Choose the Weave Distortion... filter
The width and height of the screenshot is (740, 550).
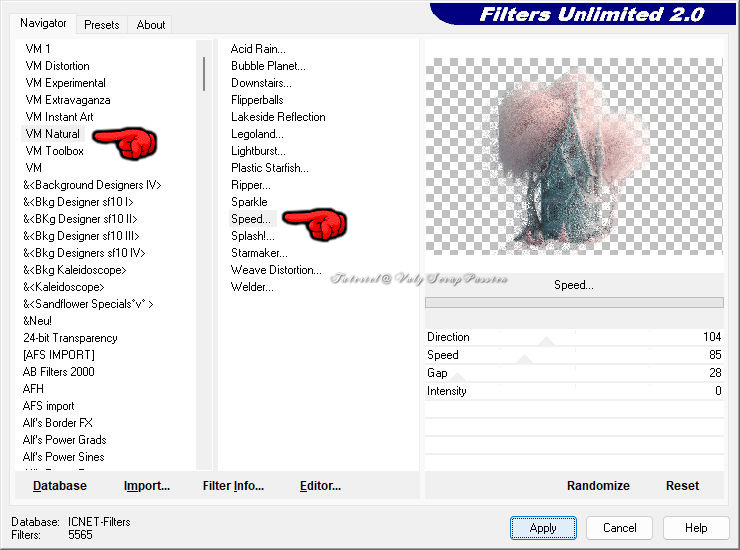[276, 270]
